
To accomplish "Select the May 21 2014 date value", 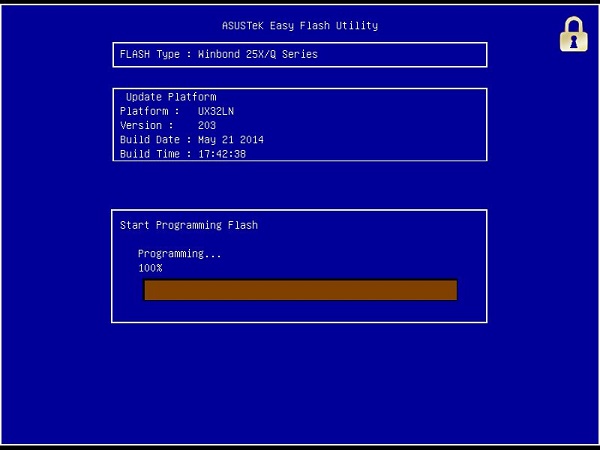I will pyautogui.click(x=231, y=139).
